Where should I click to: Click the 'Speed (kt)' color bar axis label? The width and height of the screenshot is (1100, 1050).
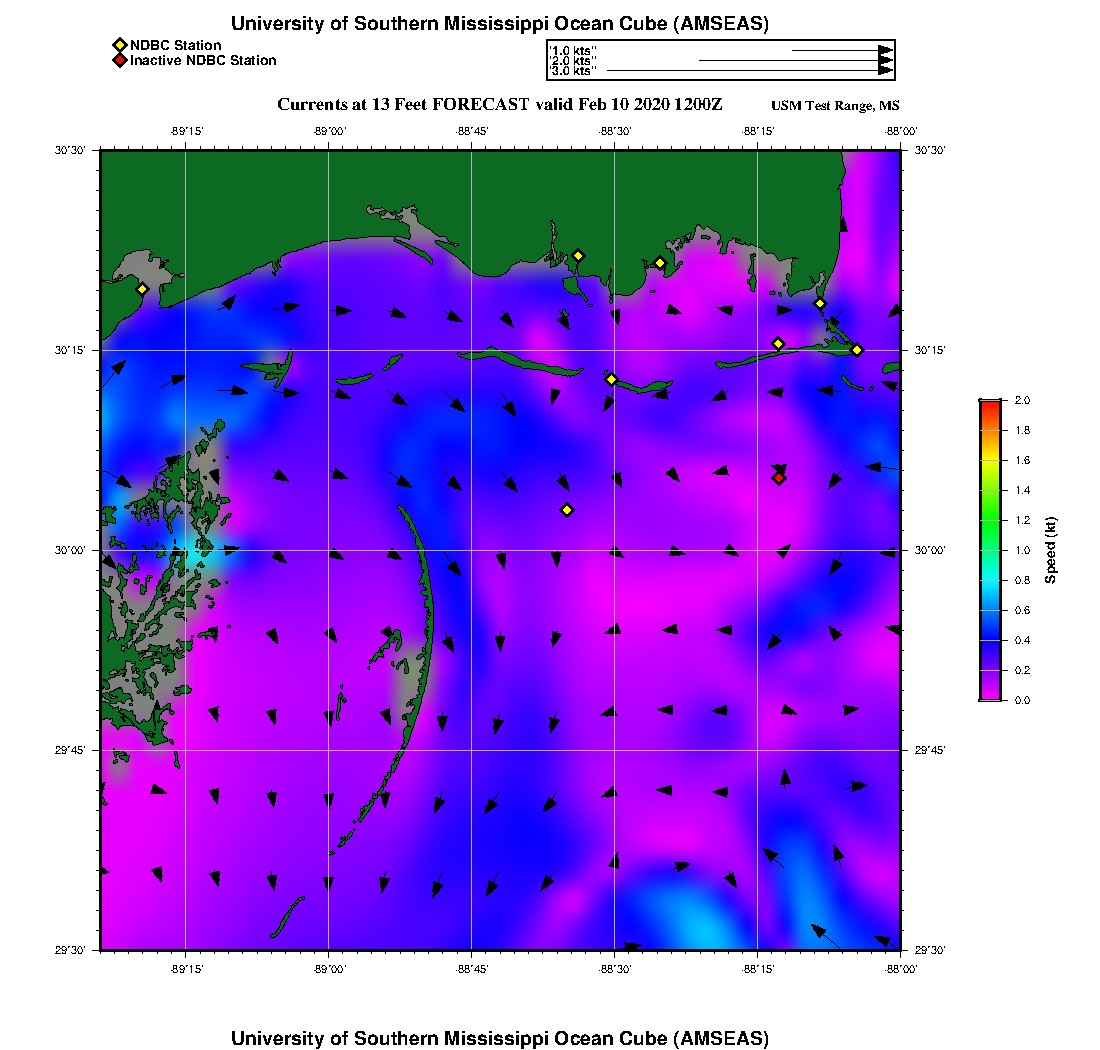point(1050,550)
